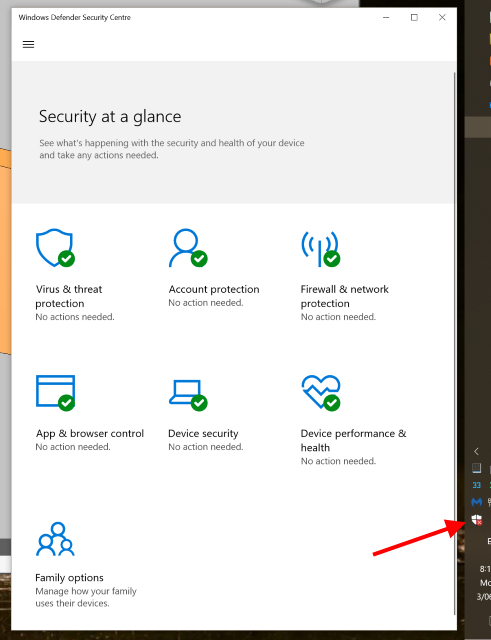This screenshot has height=640, width=491.
Task: Maximize the Windows Defender Security Centre window
Action: coord(414,17)
